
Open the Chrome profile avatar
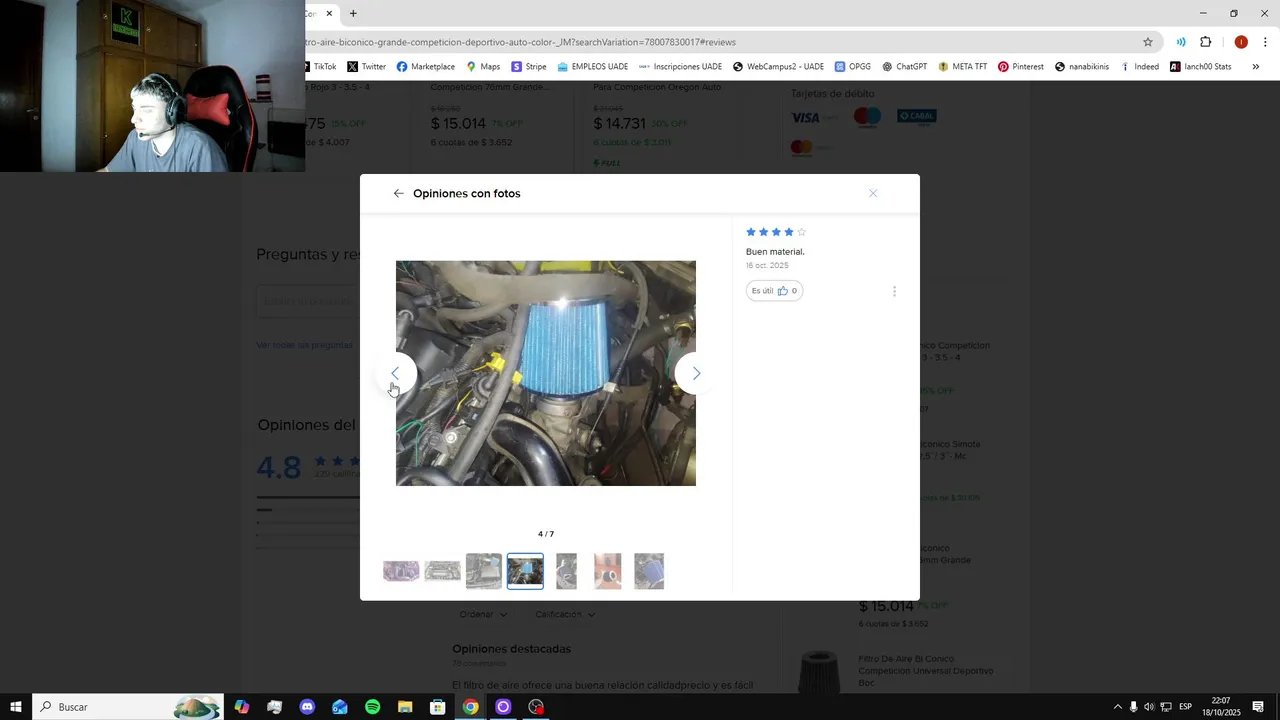[1241, 42]
